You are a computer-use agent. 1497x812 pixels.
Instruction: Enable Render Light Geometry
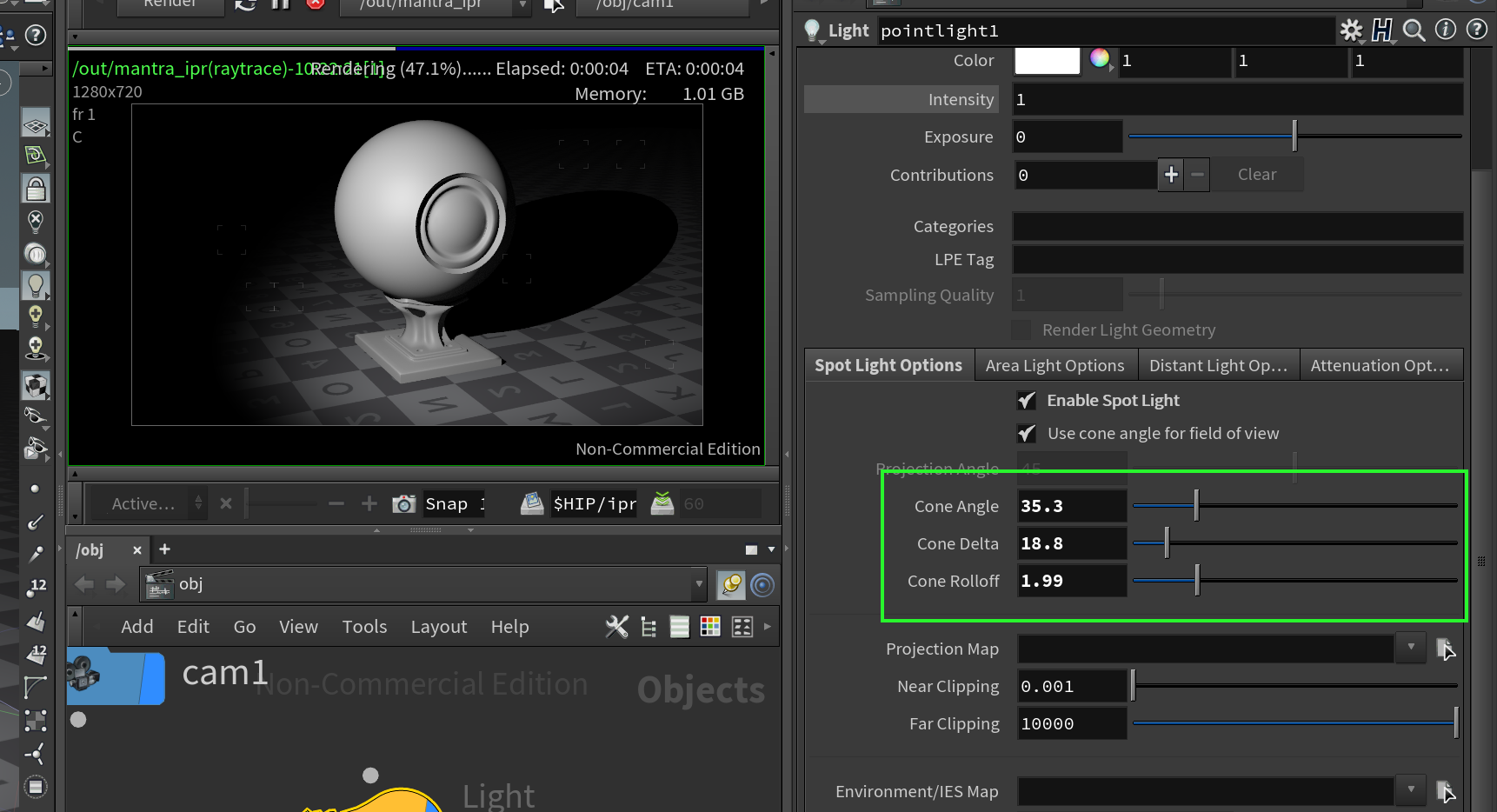(1021, 329)
